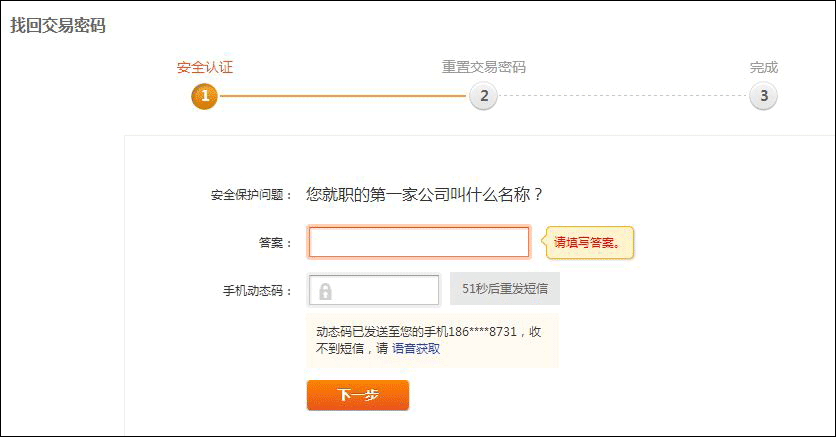Select the 重置交易密码 step label

(x=484, y=67)
